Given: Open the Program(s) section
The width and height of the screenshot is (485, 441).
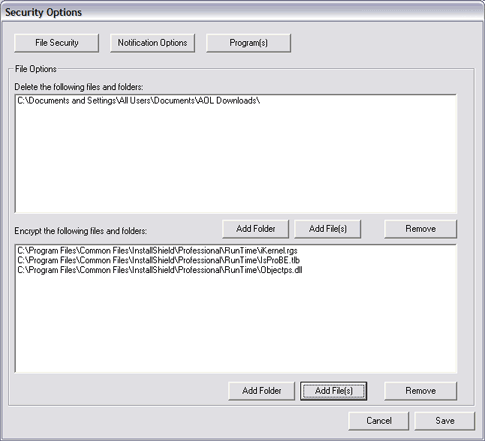Looking at the screenshot, I should click(248, 43).
